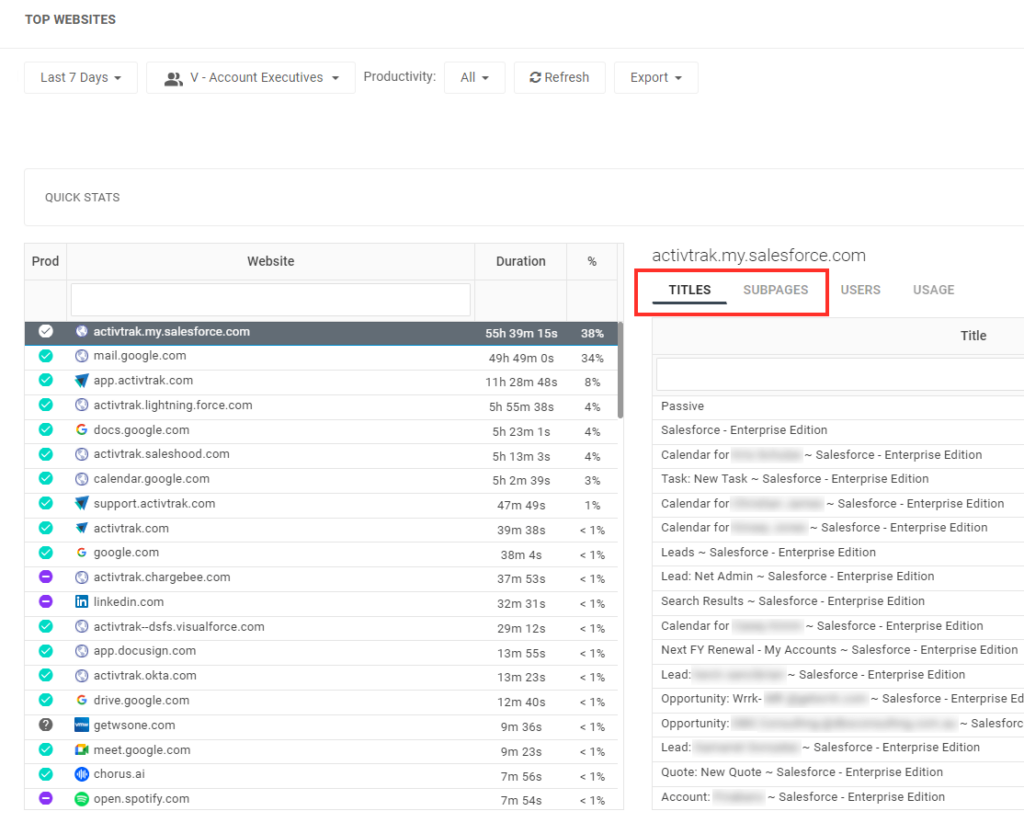Viewport: 1024px width, 834px height.
Task: Click the Refresh button
Action: click(559, 77)
